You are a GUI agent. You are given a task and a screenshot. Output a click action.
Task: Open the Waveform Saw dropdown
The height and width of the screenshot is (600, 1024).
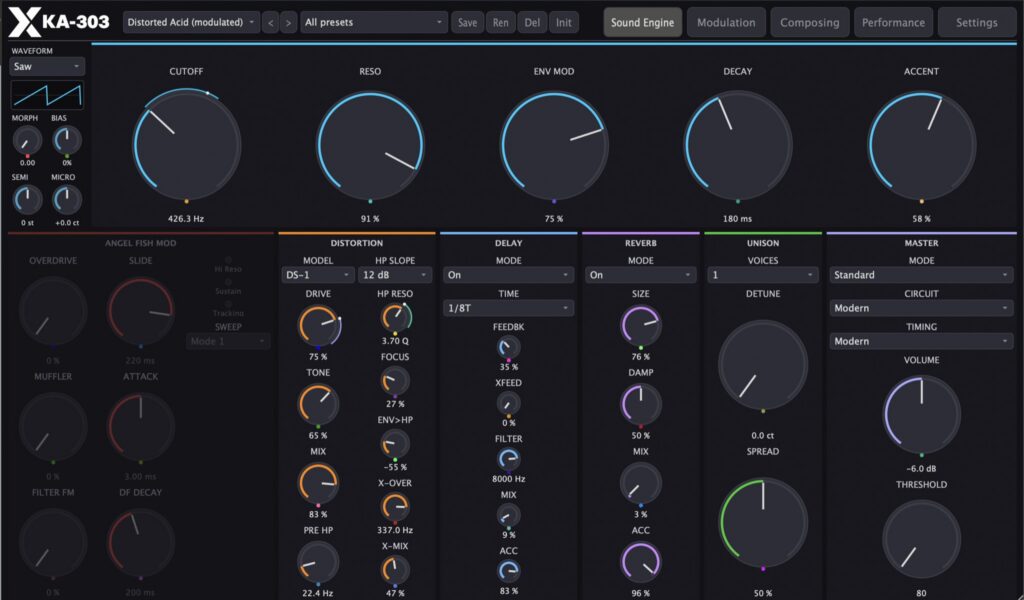[x=47, y=66]
